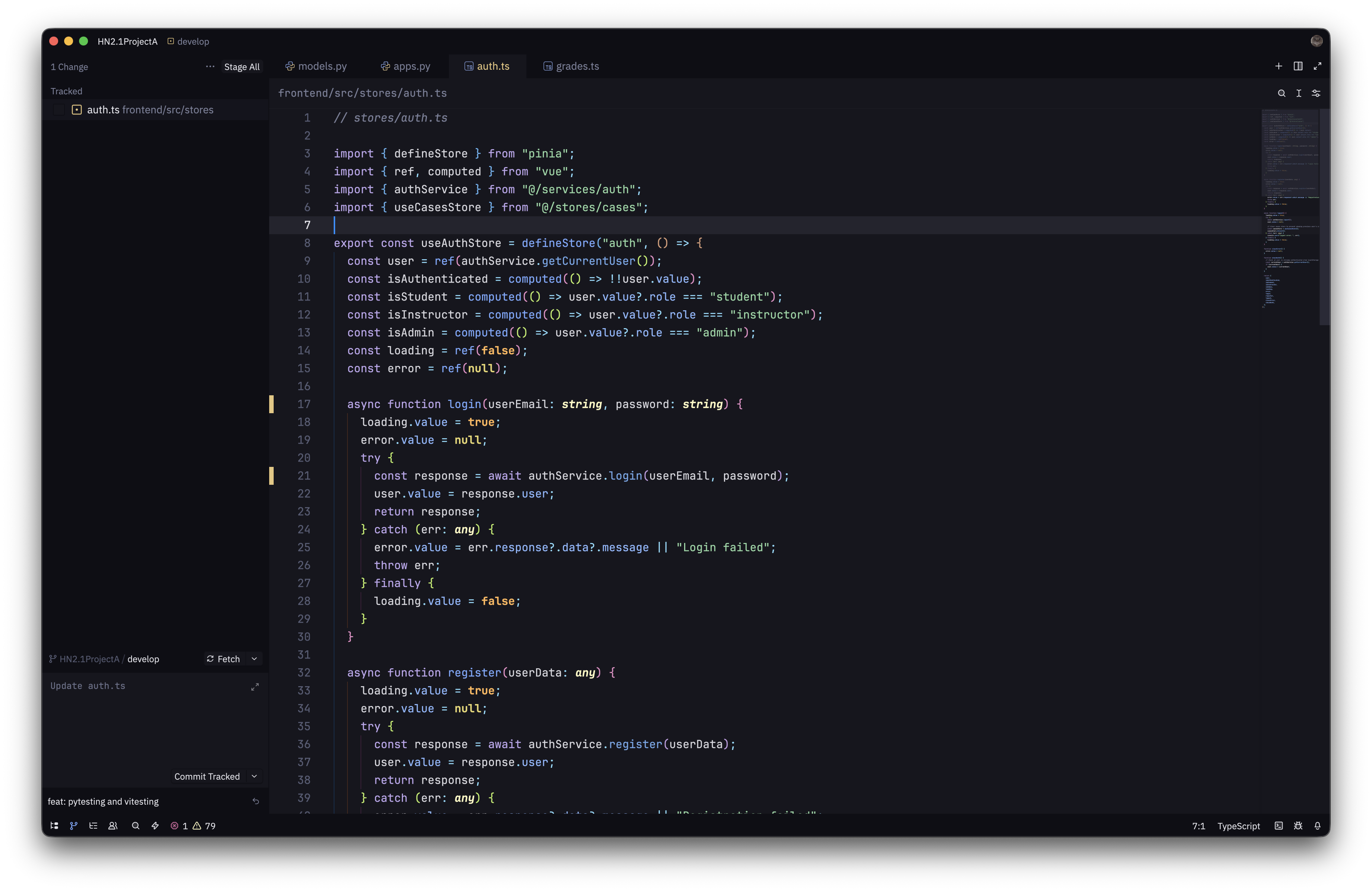The image size is (1372, 892).
Task: Select auth.ts frontend/src/stores in Tracked list
Action: coord(155,110)
